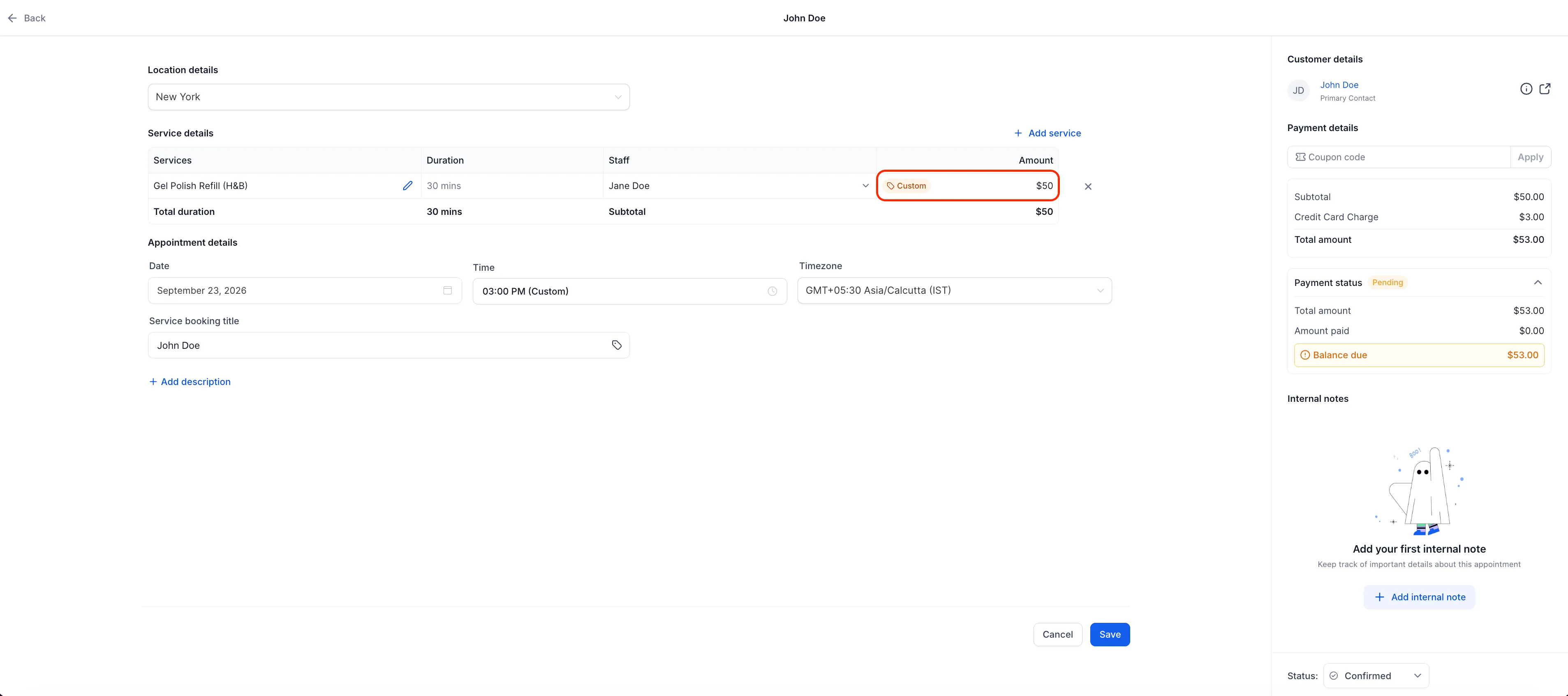1568x696 pixels.
Task: Click tag icon in booking title field
Action: point(617,345)
